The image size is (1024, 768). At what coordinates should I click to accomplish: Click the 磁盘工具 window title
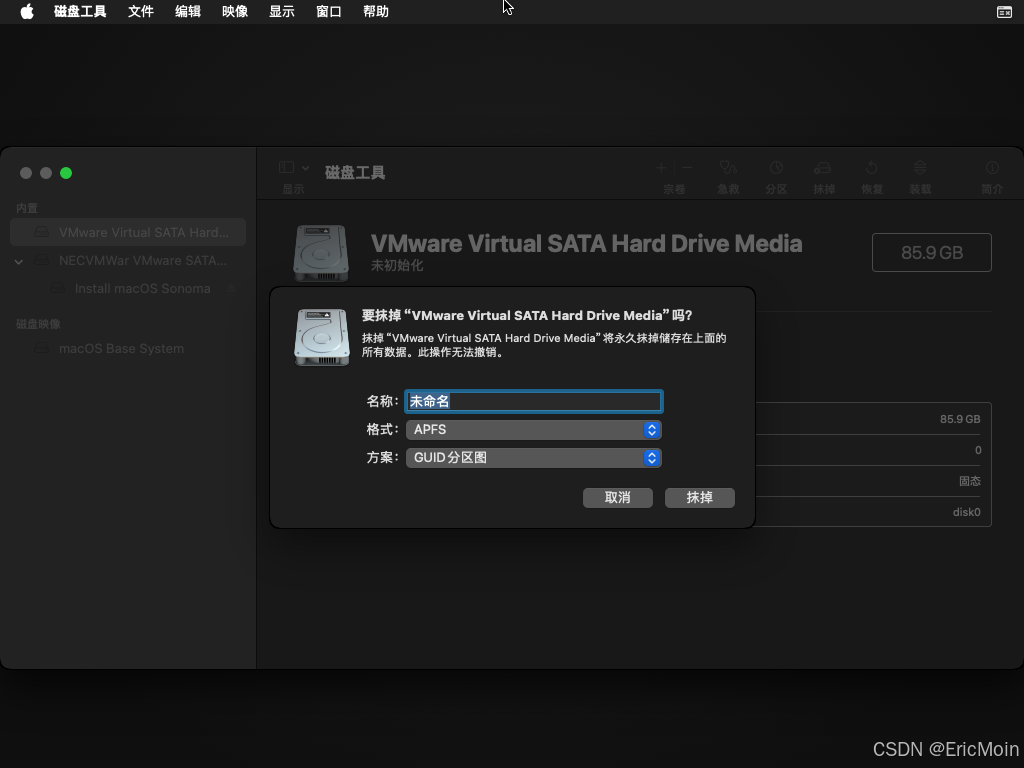coord(355,172)
